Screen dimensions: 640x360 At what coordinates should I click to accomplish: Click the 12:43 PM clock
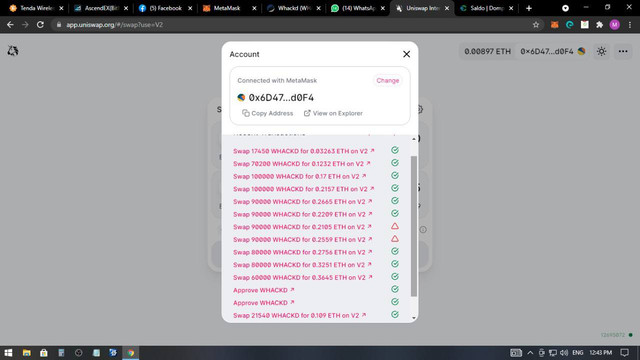[x=600, y=353]
